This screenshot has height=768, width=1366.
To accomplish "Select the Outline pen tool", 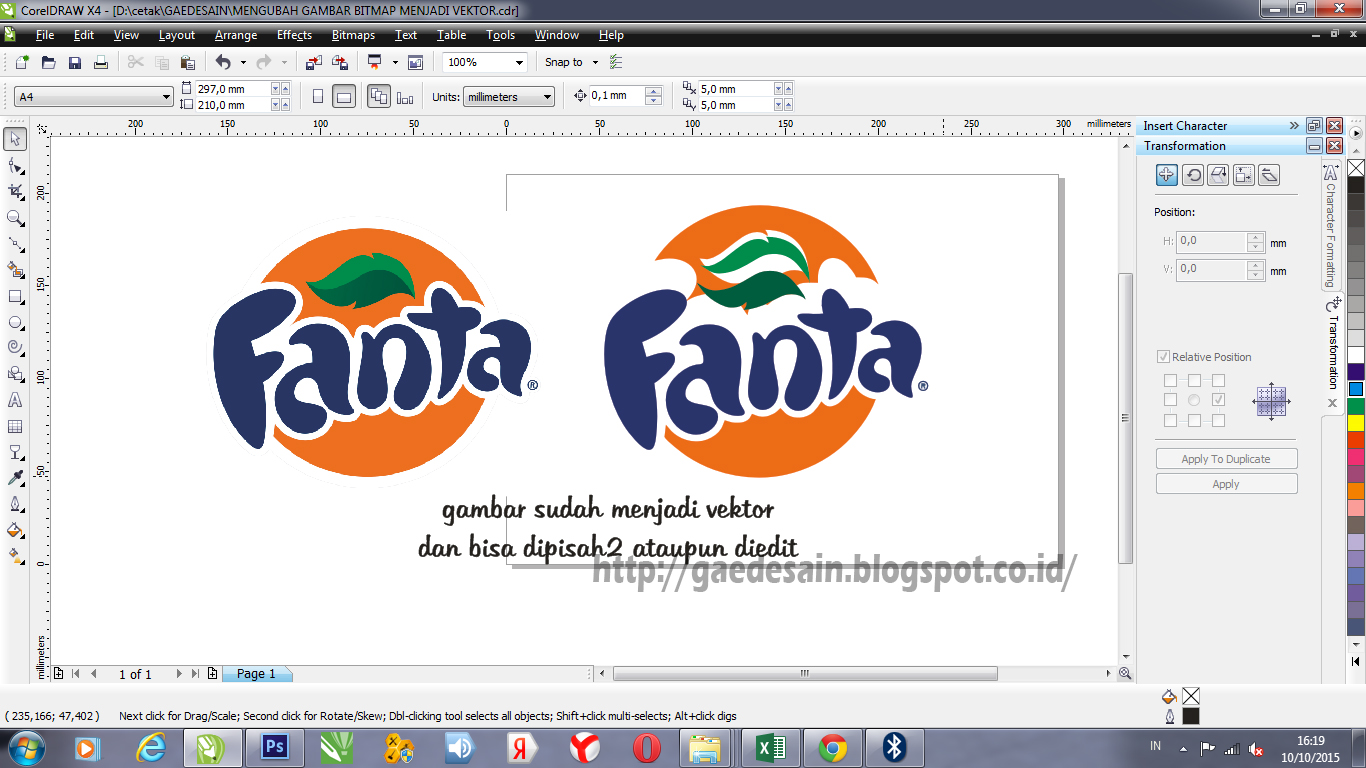I will coord(15,504).
